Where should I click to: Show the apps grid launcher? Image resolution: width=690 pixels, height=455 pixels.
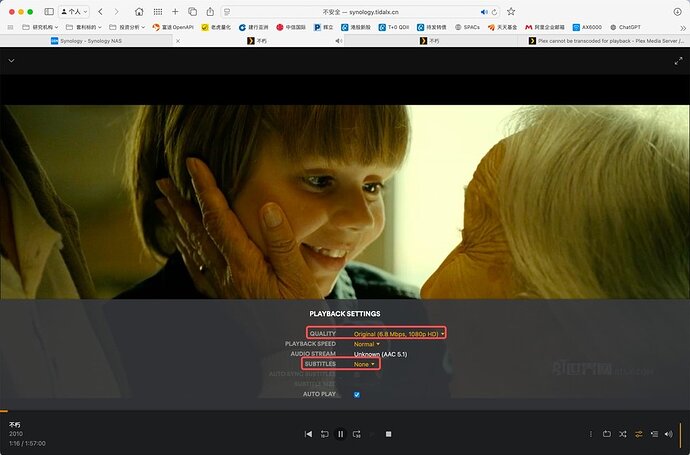click(158, 12)
